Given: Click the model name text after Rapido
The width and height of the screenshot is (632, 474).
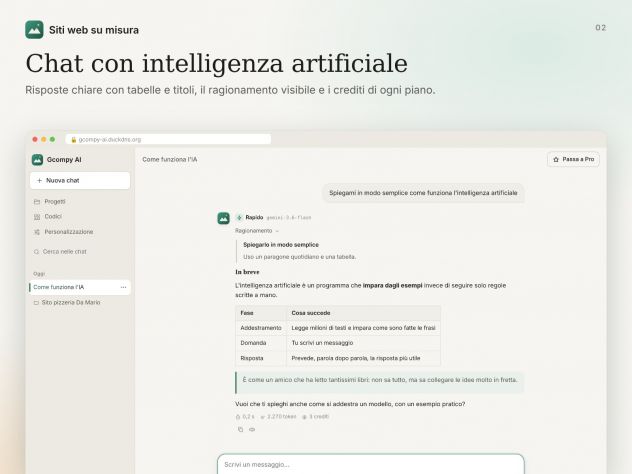Looking at the screenshot, I should tap(289, 218).
